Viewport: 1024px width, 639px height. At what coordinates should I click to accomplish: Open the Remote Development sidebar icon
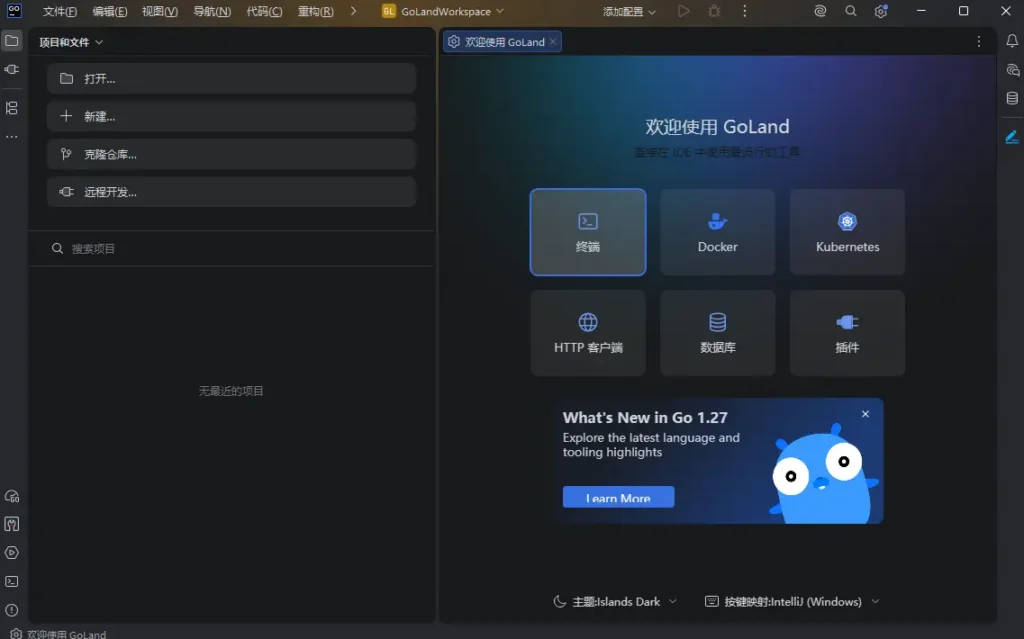click(x=12, y=69)
